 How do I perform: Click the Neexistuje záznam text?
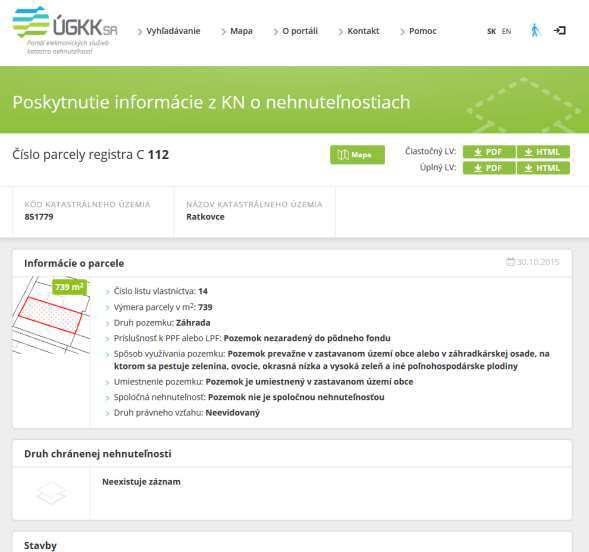tap(141, 482)
